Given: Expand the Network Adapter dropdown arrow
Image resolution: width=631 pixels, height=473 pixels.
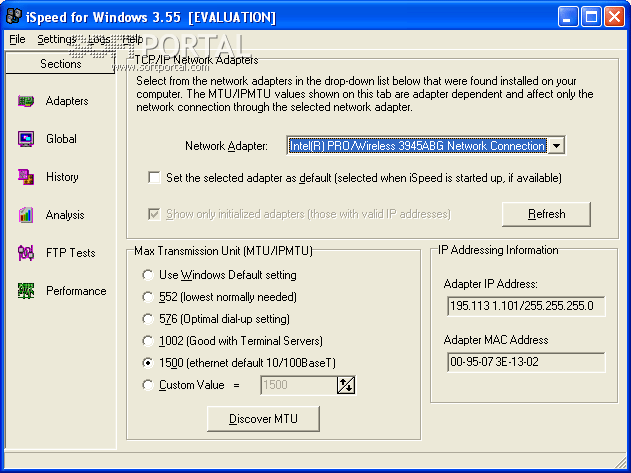Looking at the screenshot, I should pyautogui.click(x=556, y=145).
